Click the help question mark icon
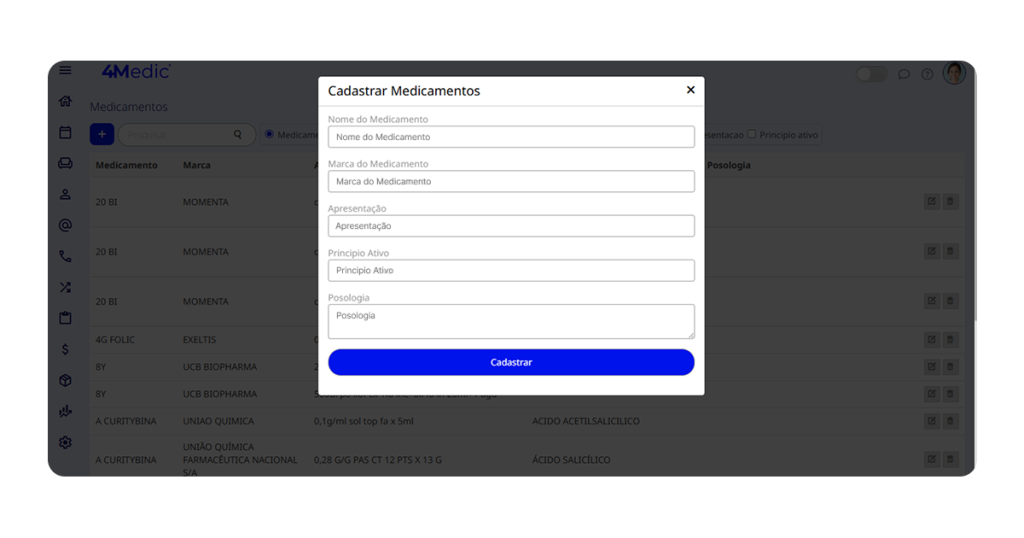1024x538 pixels. tap(927, 74)
